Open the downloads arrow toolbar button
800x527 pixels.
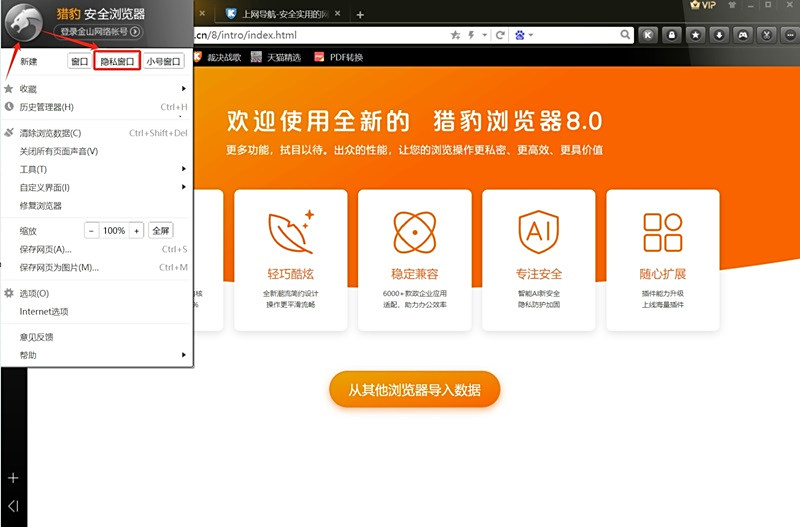(x=719, y=35)
